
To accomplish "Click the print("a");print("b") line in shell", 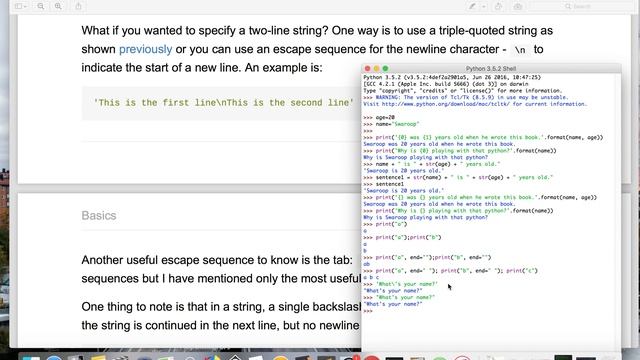I will click(x=402, y=238).
